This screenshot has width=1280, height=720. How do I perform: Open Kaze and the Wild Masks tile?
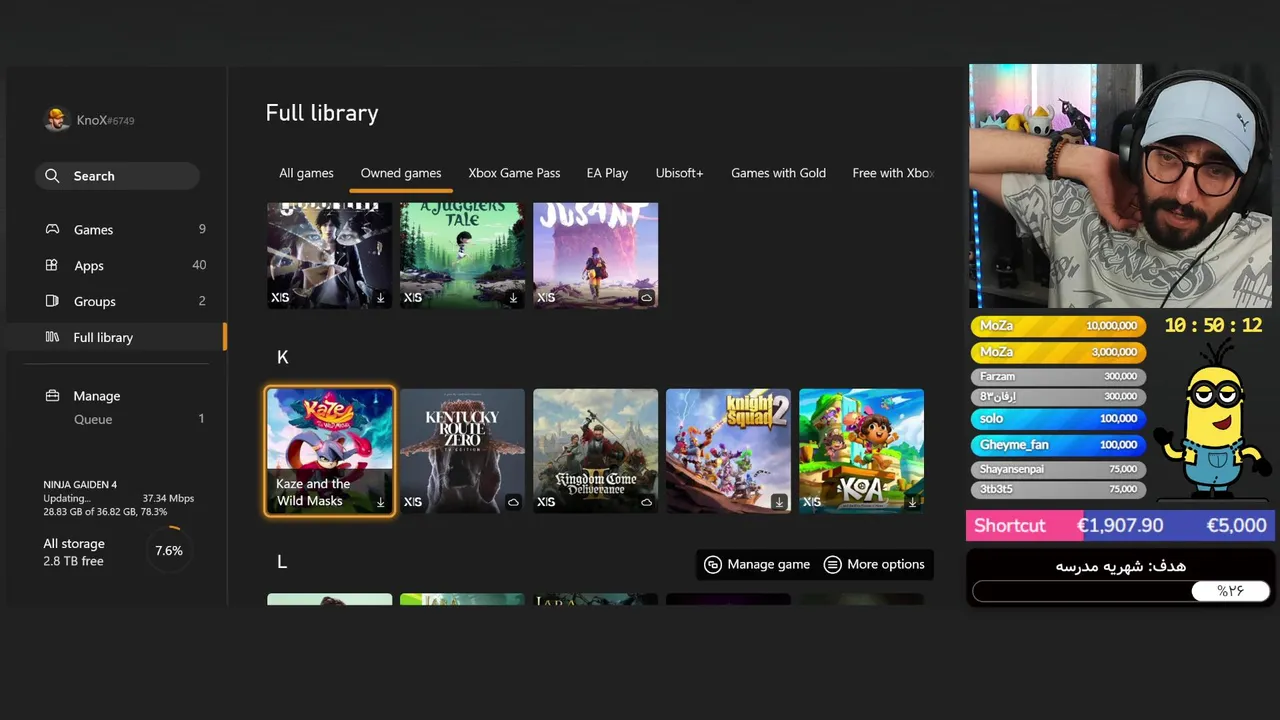click(x=329, y=451)
